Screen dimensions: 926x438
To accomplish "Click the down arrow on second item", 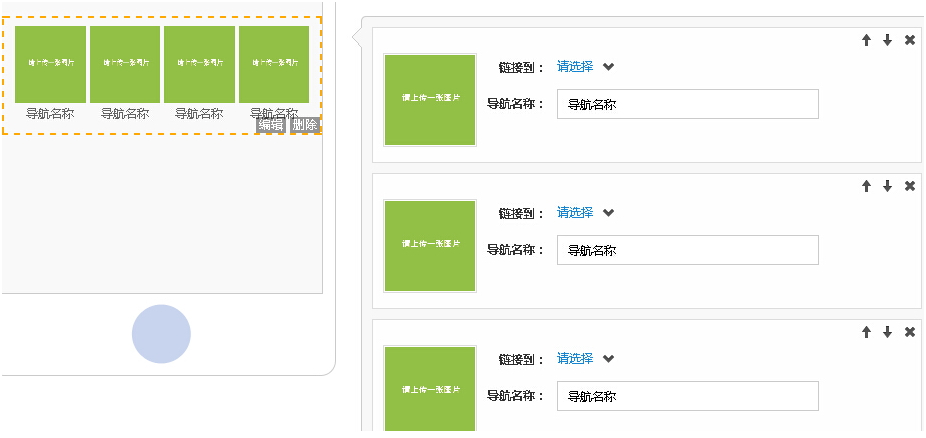I will coord(887,186).
